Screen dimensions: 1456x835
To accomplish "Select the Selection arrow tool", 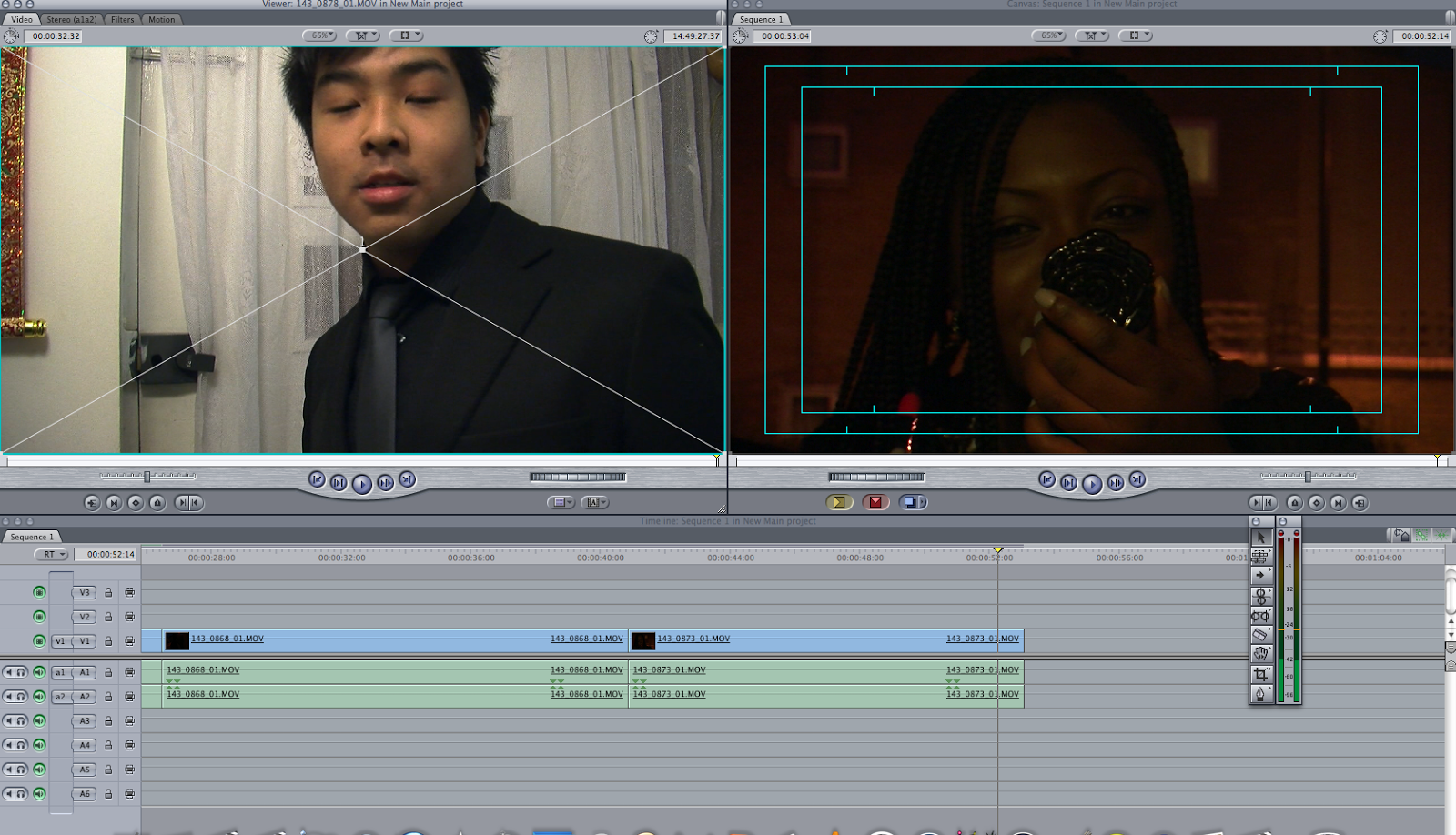I will pyautogui.click(x=1261, y=538).
